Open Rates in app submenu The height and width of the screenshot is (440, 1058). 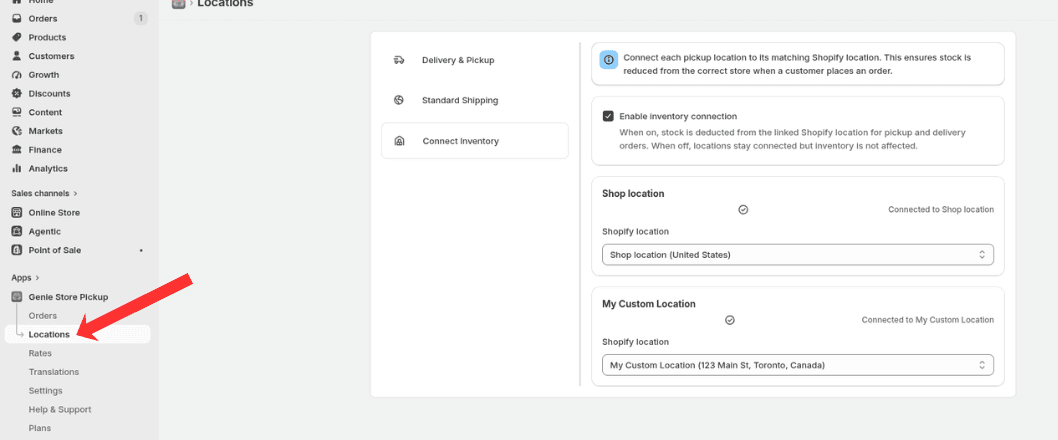pyautogui.click(x=40, y=354)
